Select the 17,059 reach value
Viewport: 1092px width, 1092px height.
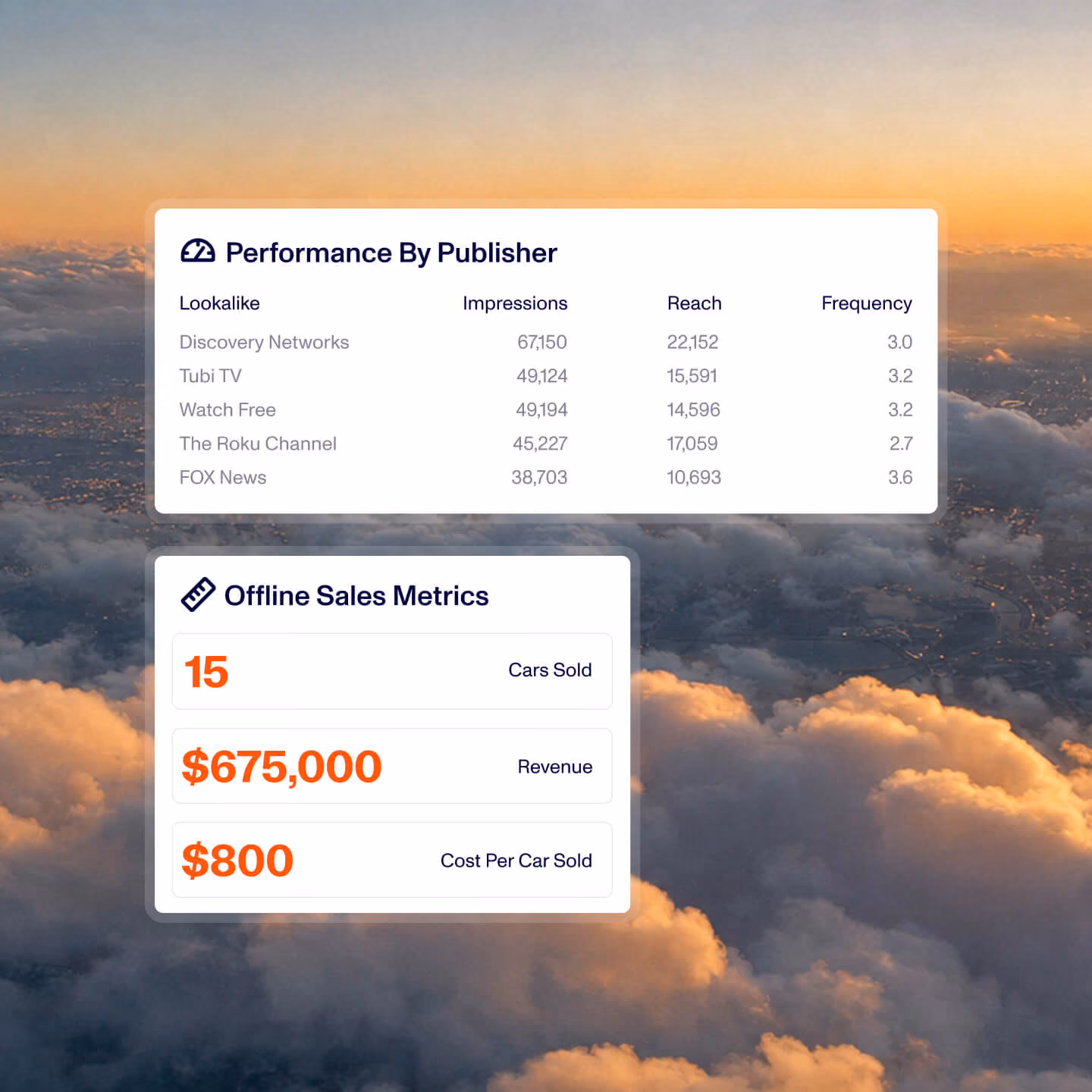click(x=692, y=444)
